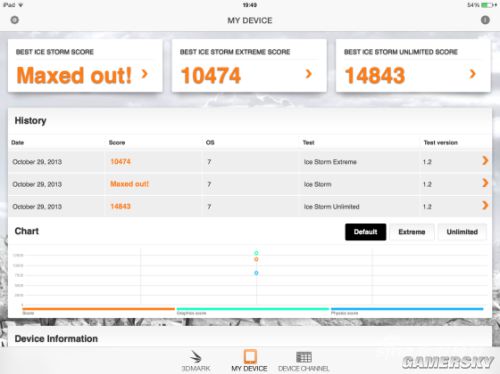Screen dimensions: 500x374
Task: Click the History section heading
Action: pyautogui.click(x=30, y=121)
